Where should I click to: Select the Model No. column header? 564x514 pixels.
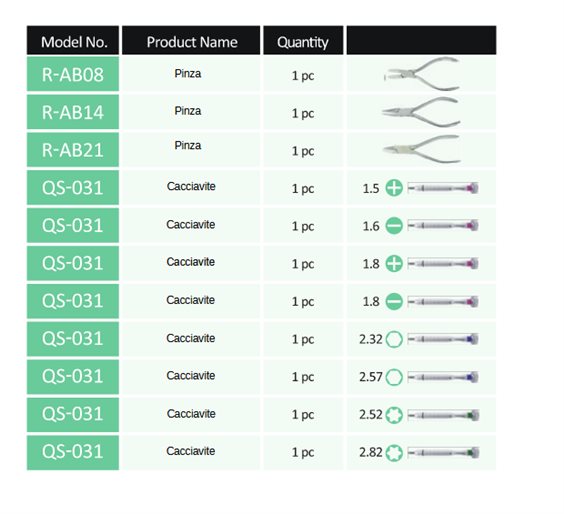point(73,40)
